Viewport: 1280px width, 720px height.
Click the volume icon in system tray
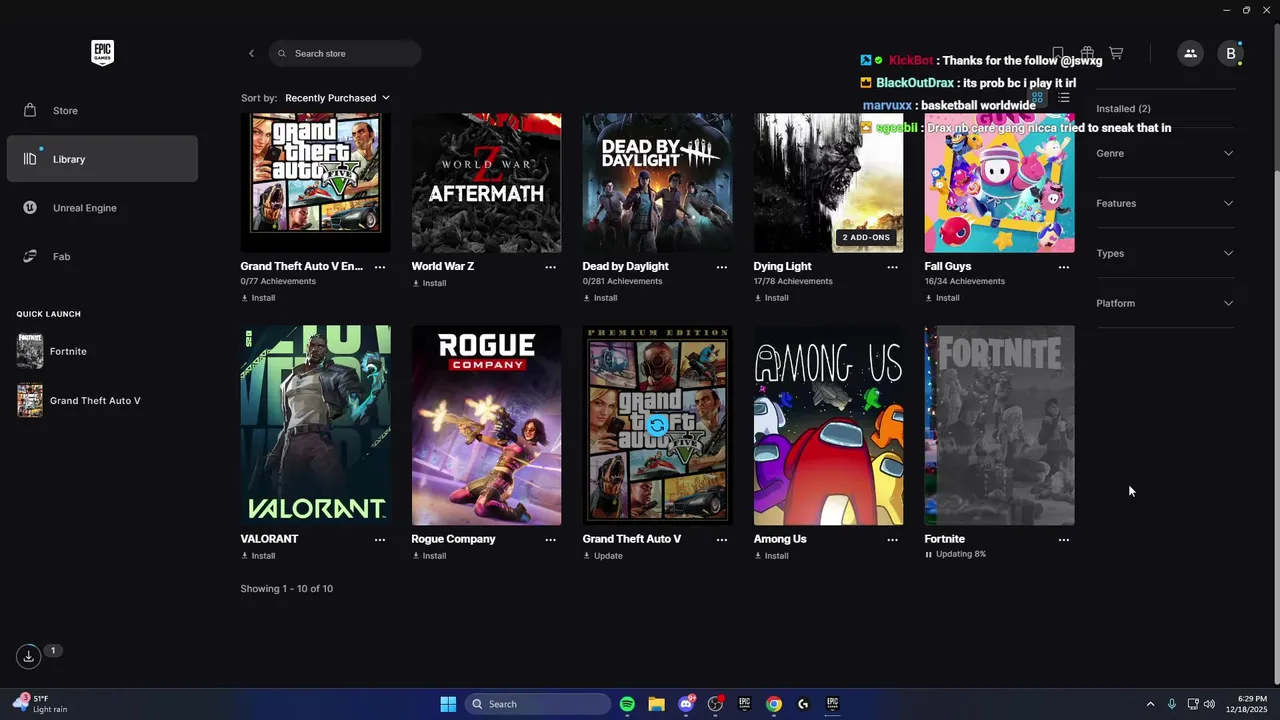(1210, 704)
